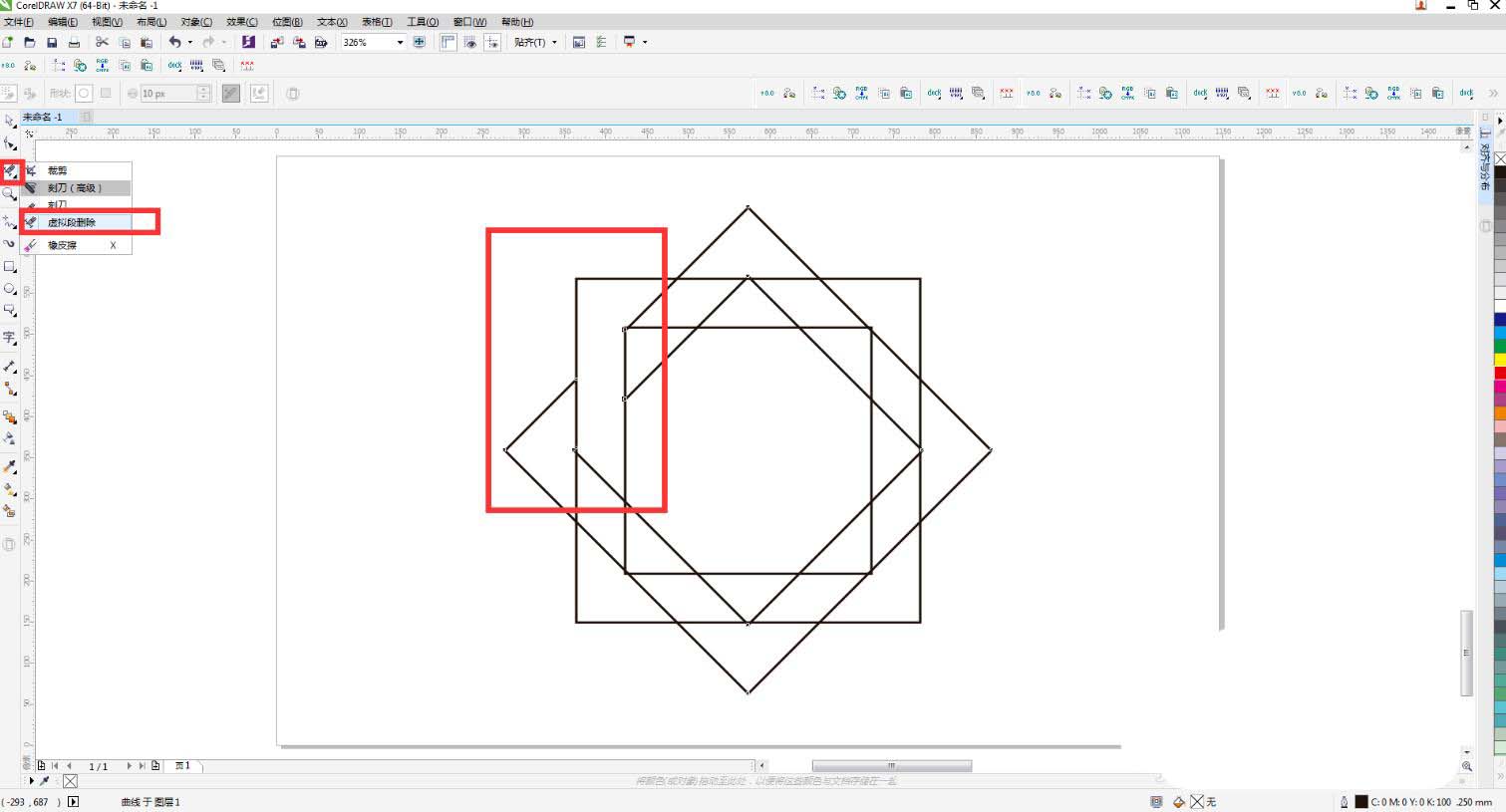This screenshot has height=812, width=1506.
Task: Open the zoom level 326% dropdown
Action: click(x=400, y=42)
